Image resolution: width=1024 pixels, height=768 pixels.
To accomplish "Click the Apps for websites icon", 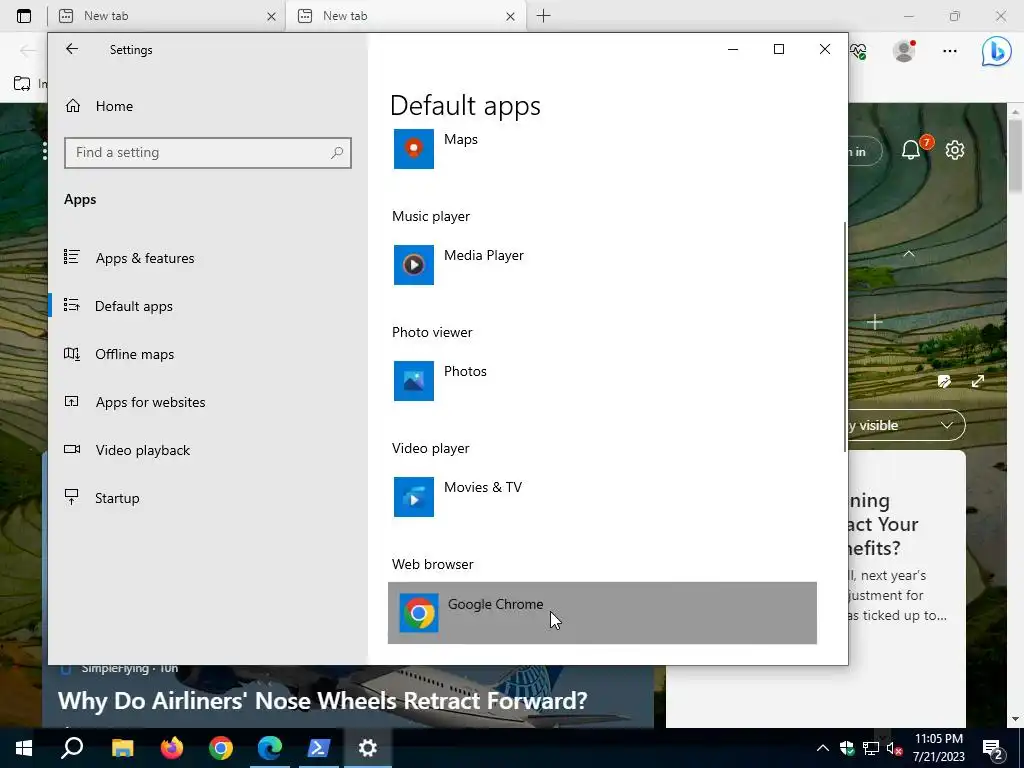I will click(72, 401).
